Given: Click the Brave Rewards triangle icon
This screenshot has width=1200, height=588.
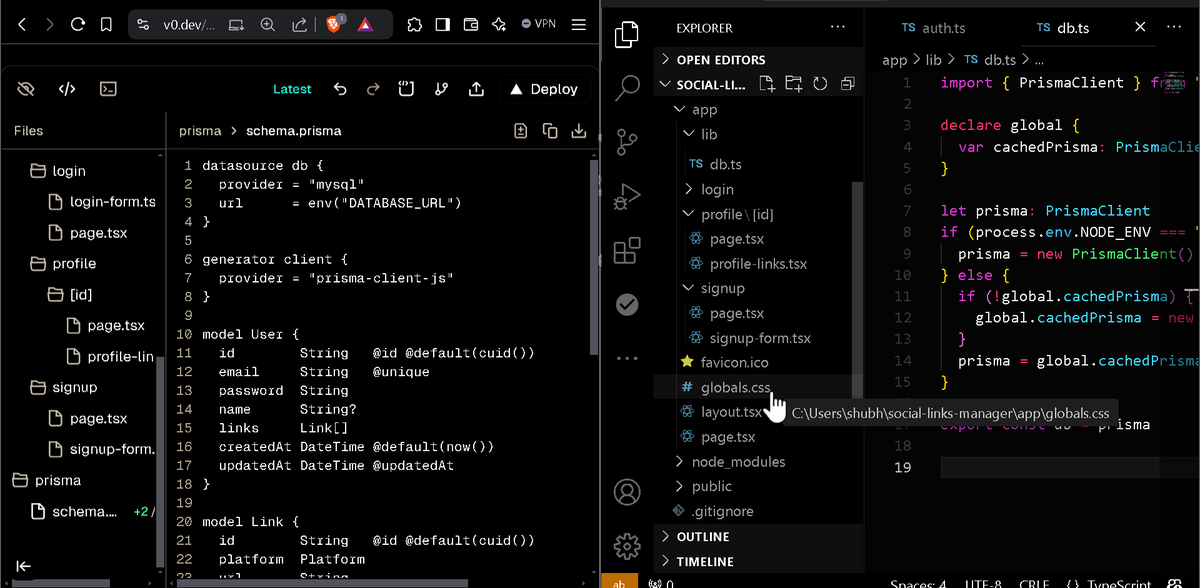Looking at the screenshot, I should pos(366,24).
